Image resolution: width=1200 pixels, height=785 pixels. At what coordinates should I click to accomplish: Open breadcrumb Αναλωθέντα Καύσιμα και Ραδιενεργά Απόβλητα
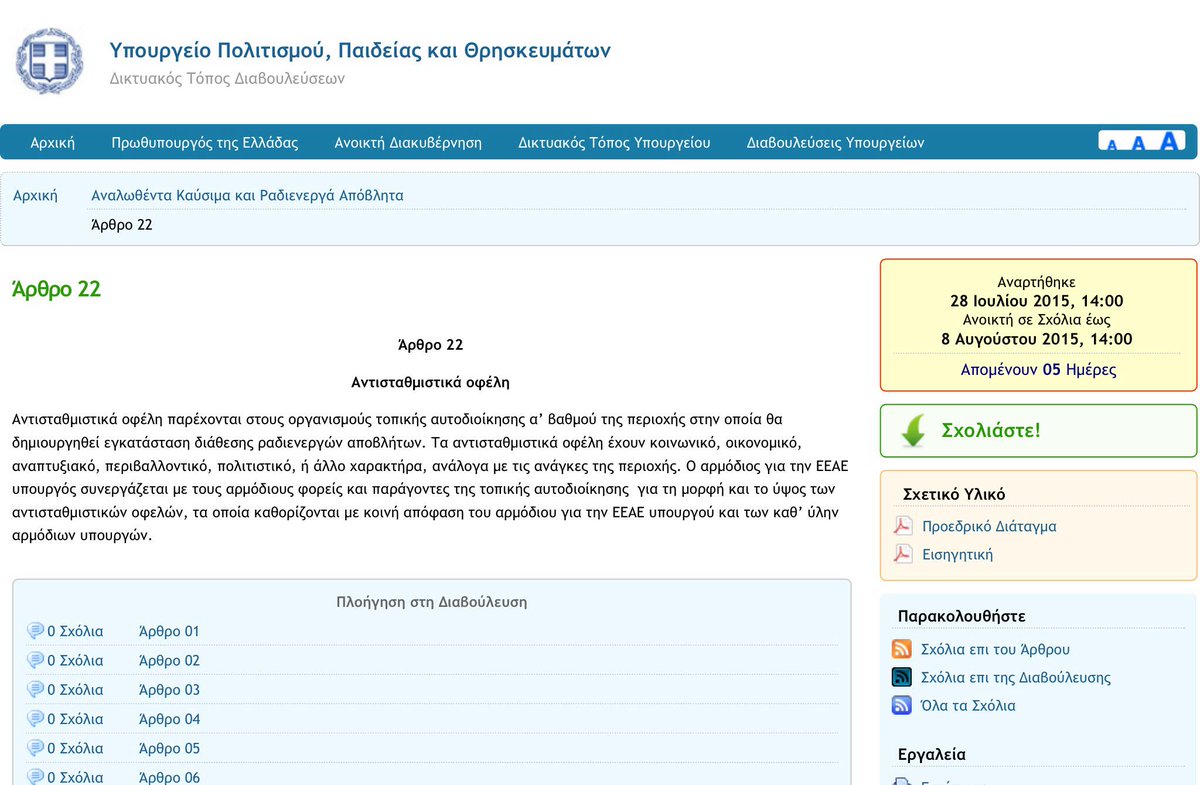point(247,195)
